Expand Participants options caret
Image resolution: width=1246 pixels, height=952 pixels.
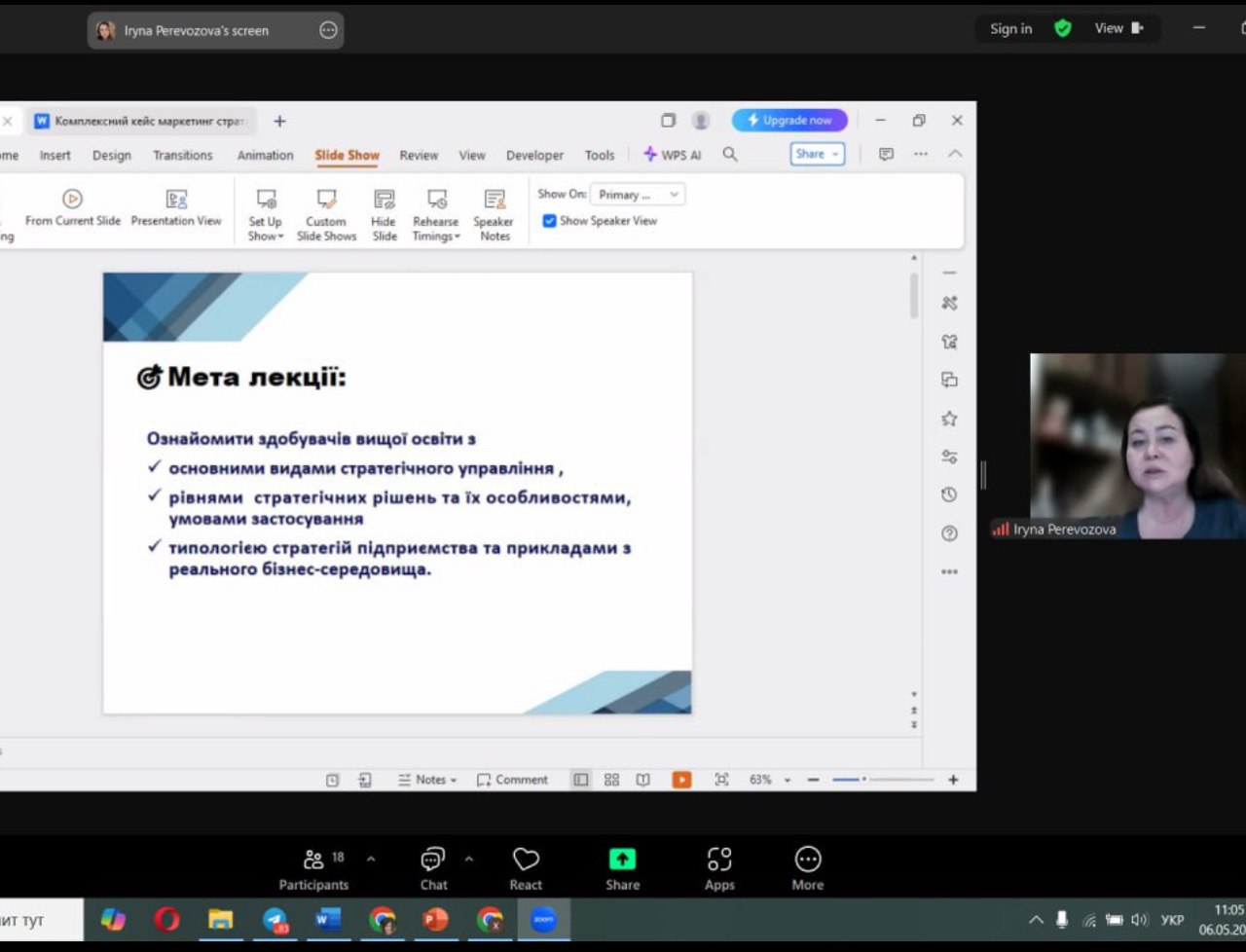click(x=371, y=859)
